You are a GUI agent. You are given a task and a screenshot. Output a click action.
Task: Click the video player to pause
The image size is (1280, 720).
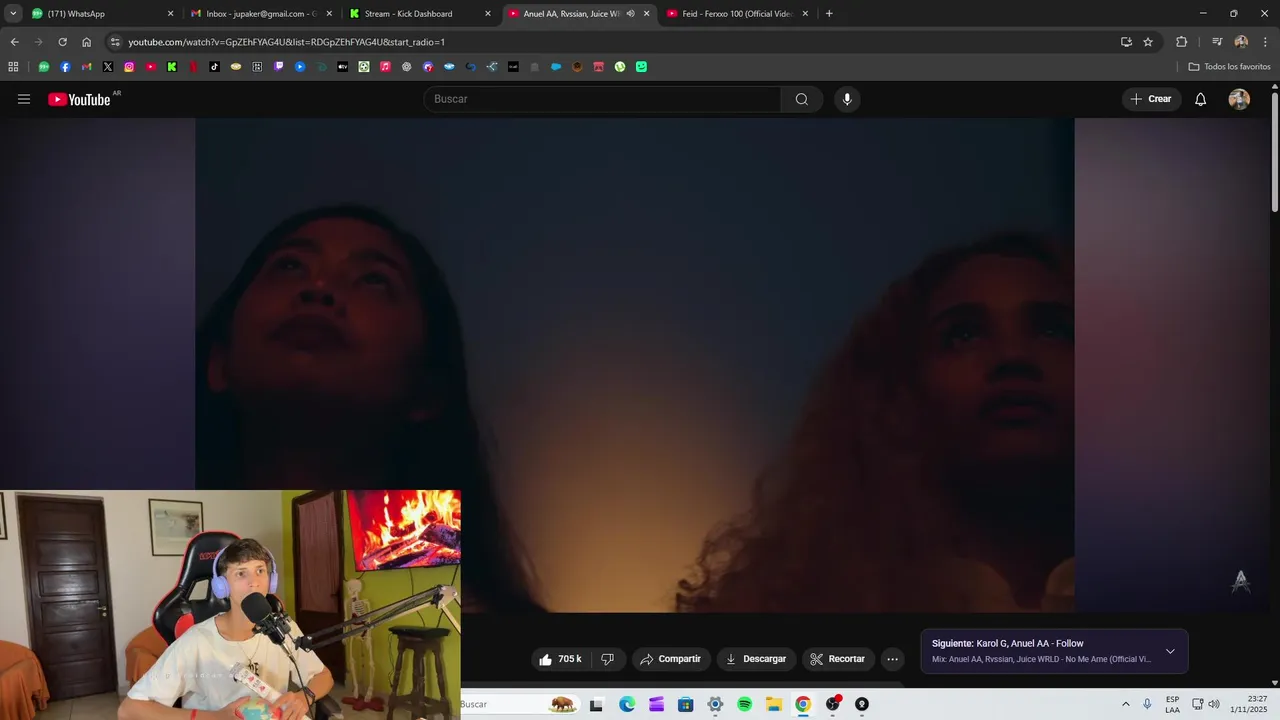click(x=634, y=365)
